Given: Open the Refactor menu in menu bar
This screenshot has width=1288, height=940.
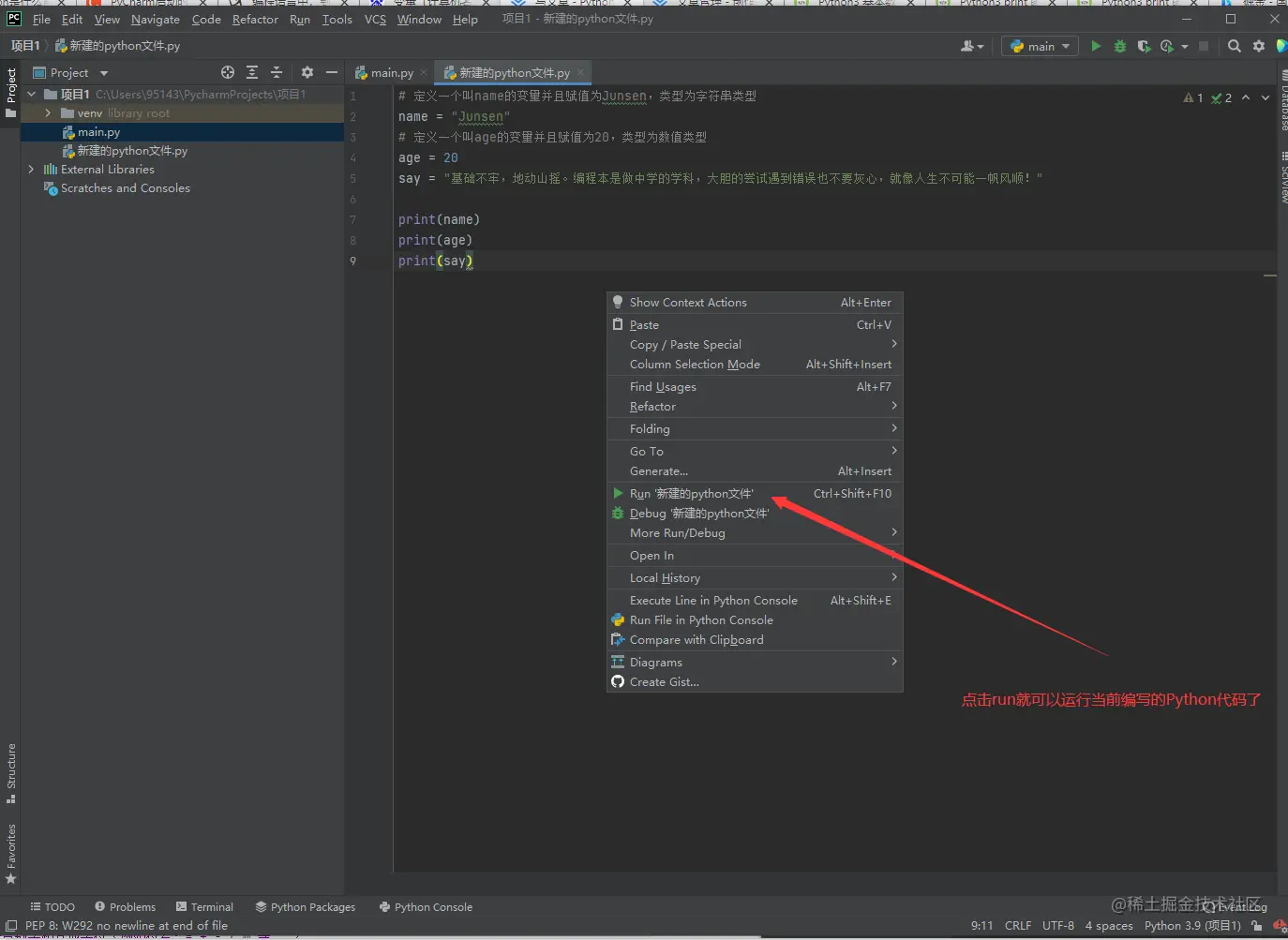Looking at the screenshot, I should pos(255,19).
